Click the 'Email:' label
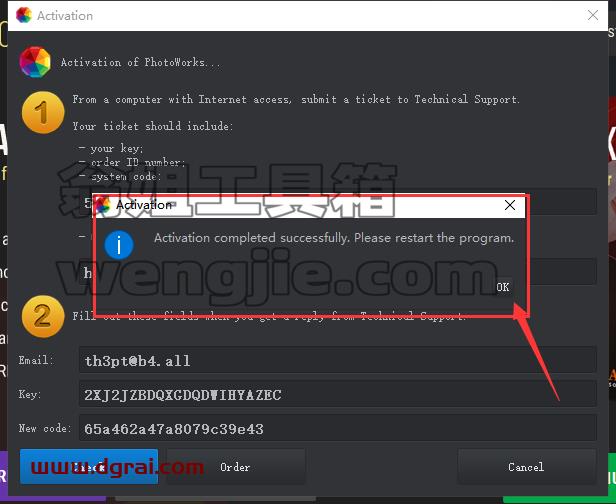 coord(36,360)
